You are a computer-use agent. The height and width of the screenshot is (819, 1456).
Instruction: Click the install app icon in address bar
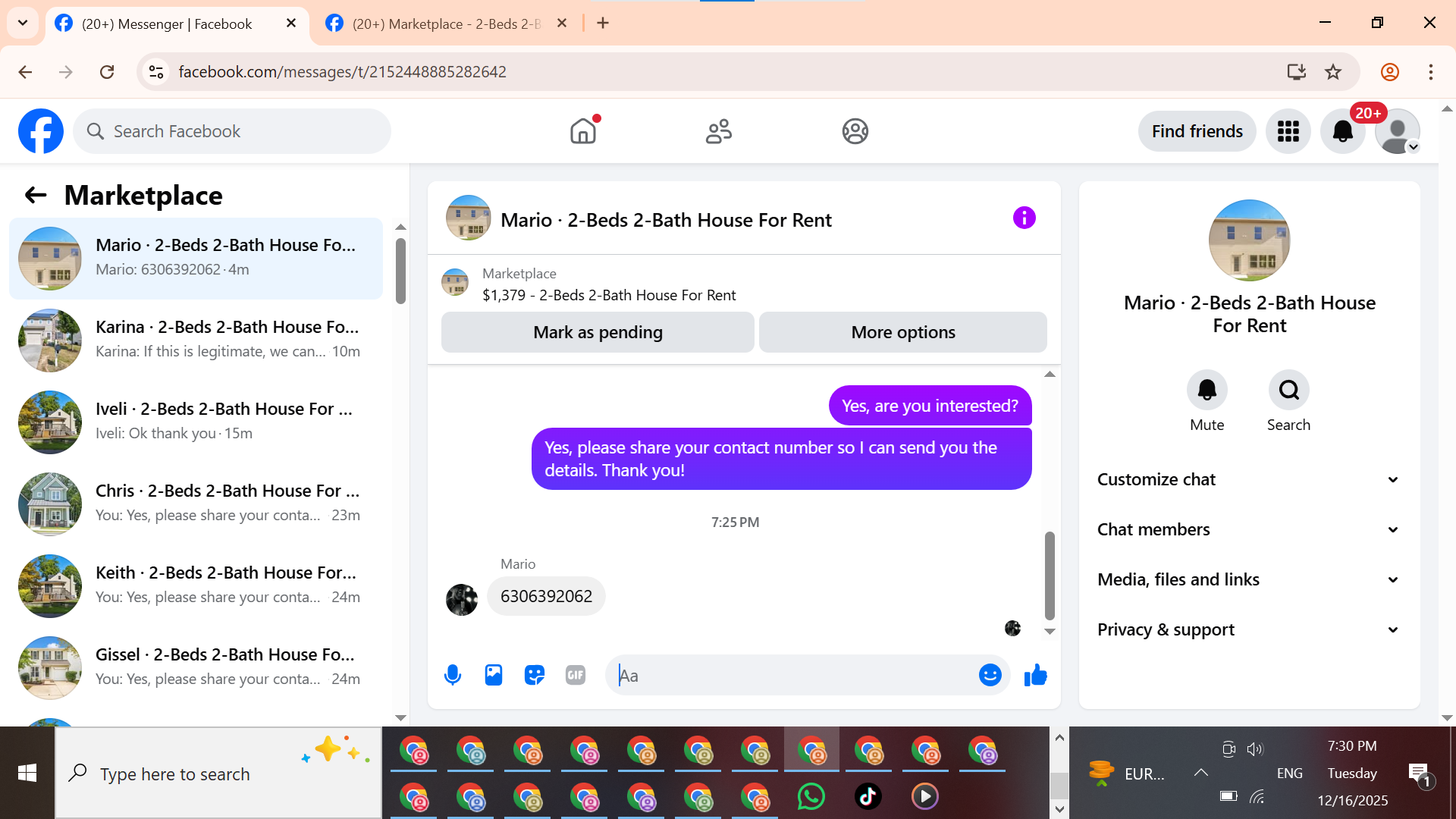1296,71
